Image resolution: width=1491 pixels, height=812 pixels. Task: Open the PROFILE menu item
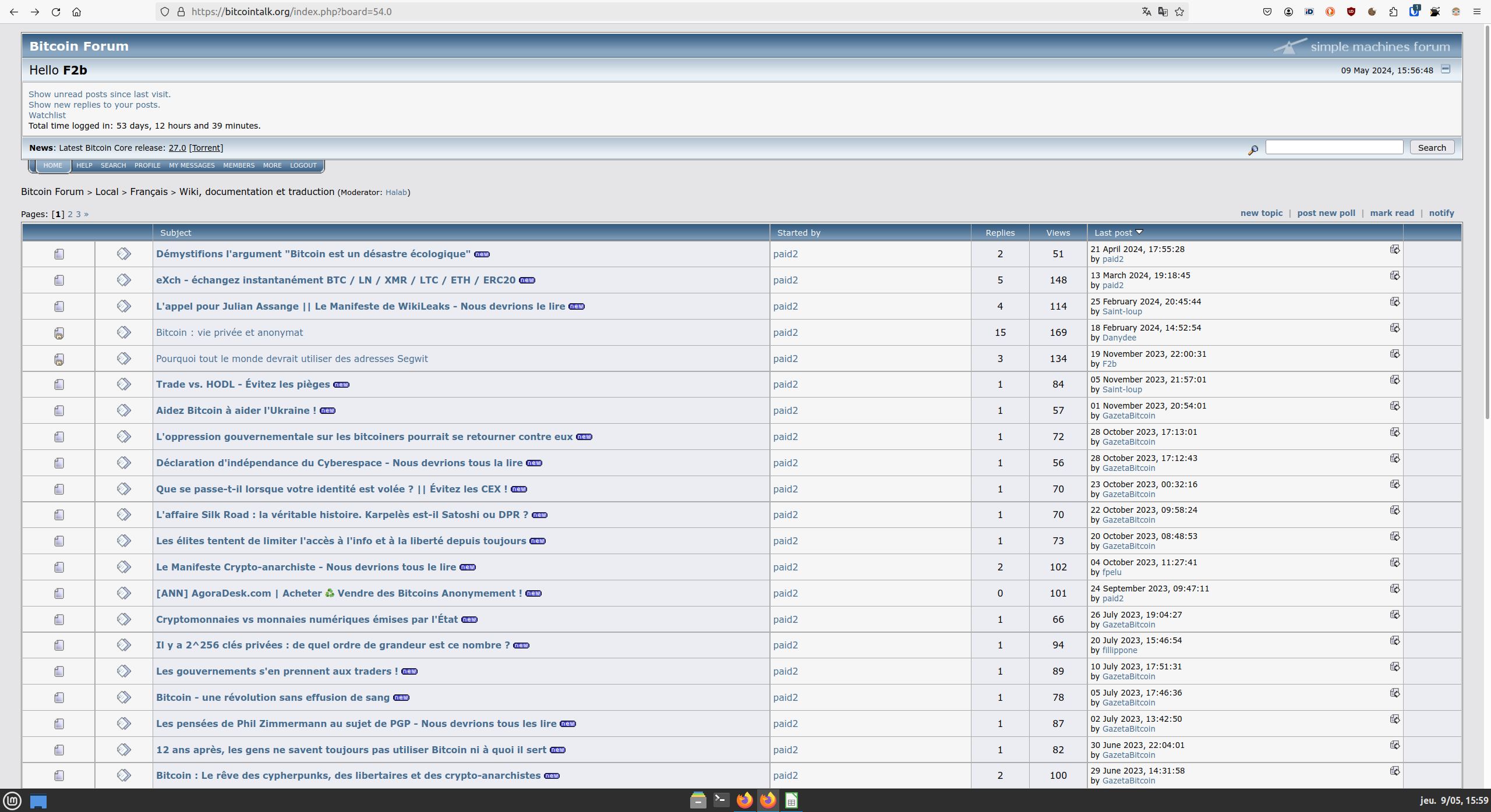(147, 165)
